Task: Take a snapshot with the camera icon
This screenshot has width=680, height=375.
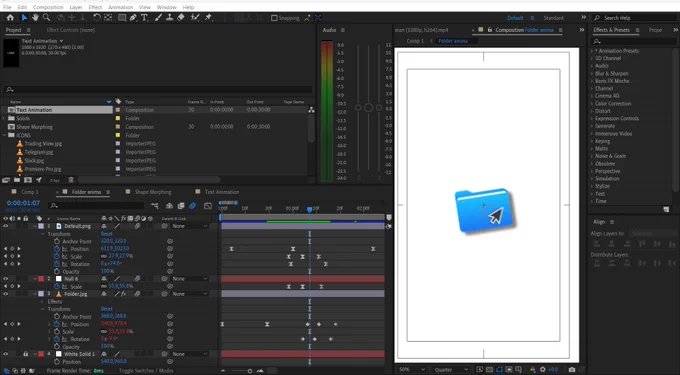Action: (572, 370)
